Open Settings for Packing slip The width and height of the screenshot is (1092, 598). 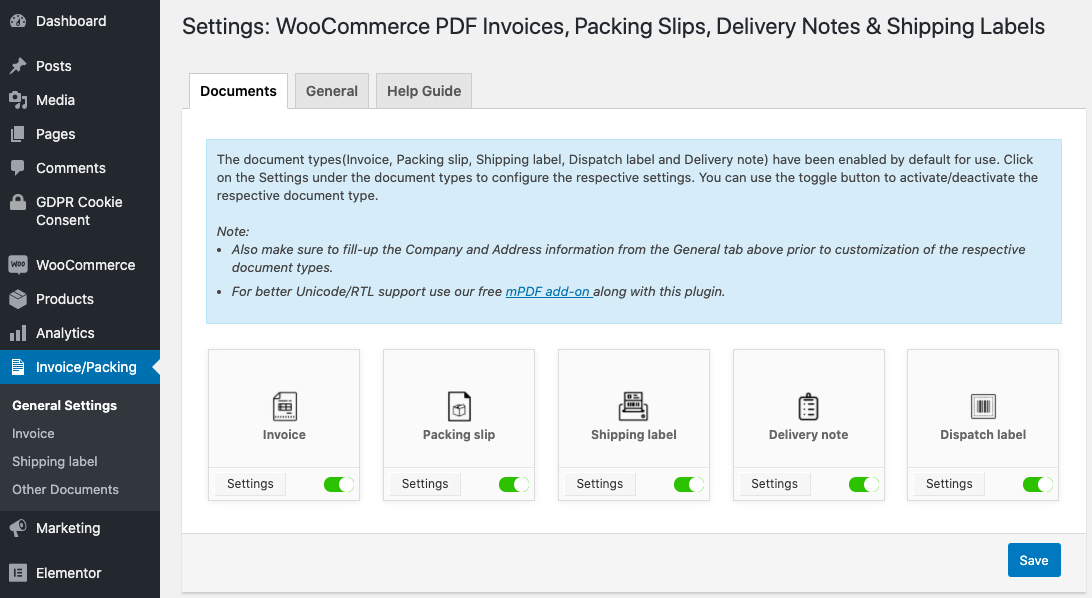(425, 484)
